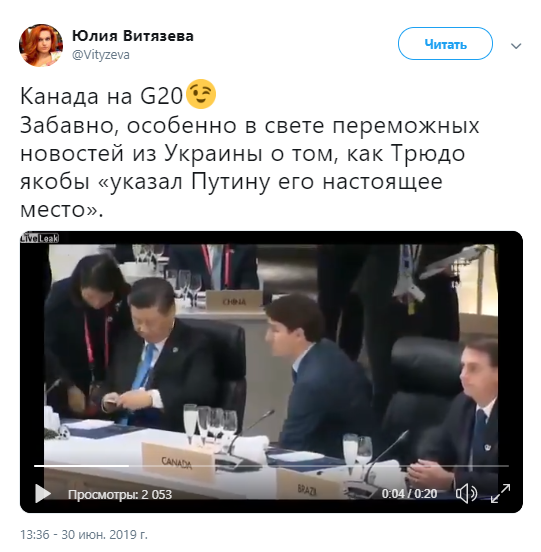Image resolution: width=541 pixels, height=552 pixels.
Task: Click the Просмотры: 2 053 view counter
Action: pyautogui.click(x=120, y=495)
